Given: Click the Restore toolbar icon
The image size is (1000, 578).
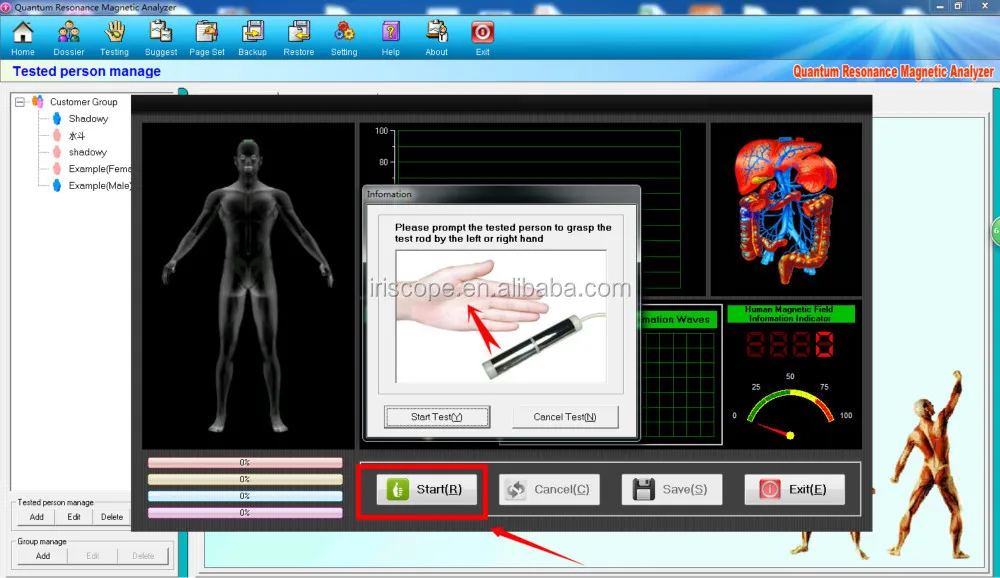Looking at the screenshot, I should 298,38.
